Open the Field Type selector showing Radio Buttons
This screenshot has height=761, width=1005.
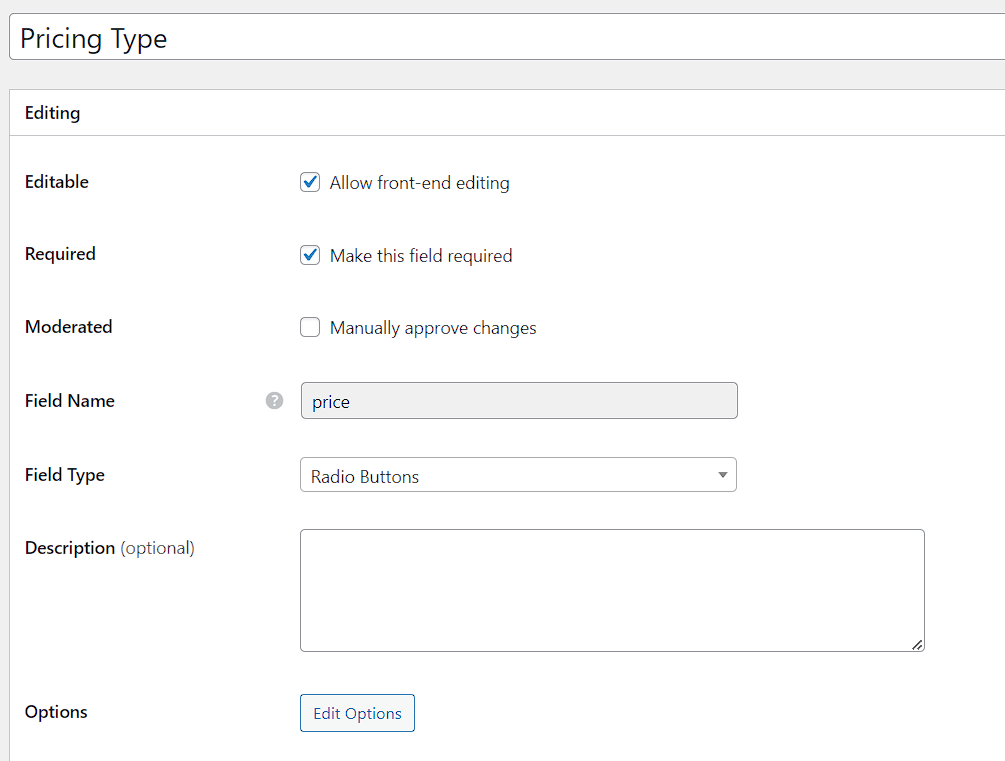[x=518, y=475]
